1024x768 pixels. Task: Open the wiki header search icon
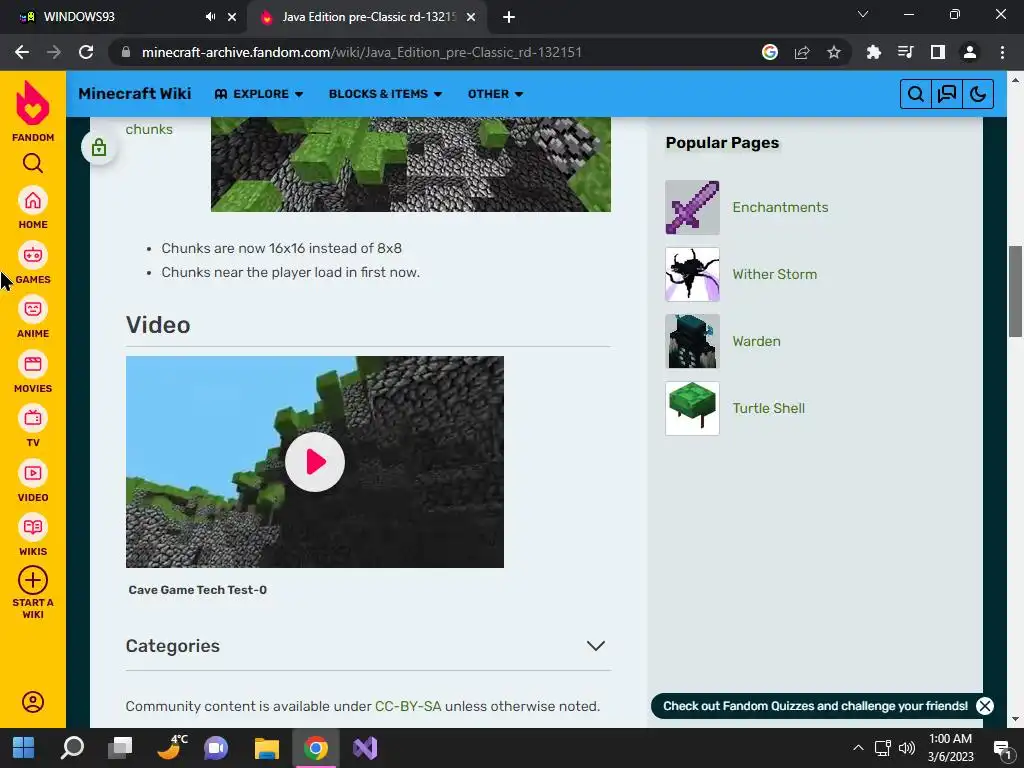pyautogui.click(x=916, y=94)
